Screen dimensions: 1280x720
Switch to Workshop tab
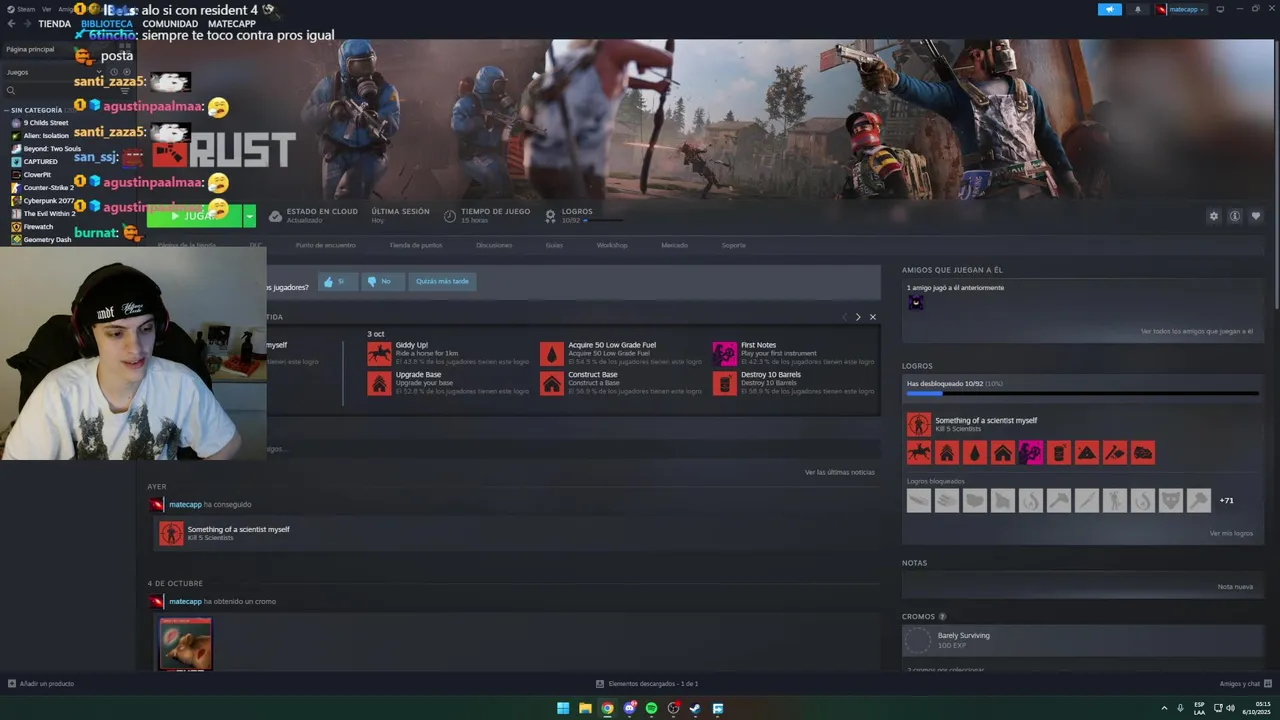pyautogui.click(x=612, y=245)
